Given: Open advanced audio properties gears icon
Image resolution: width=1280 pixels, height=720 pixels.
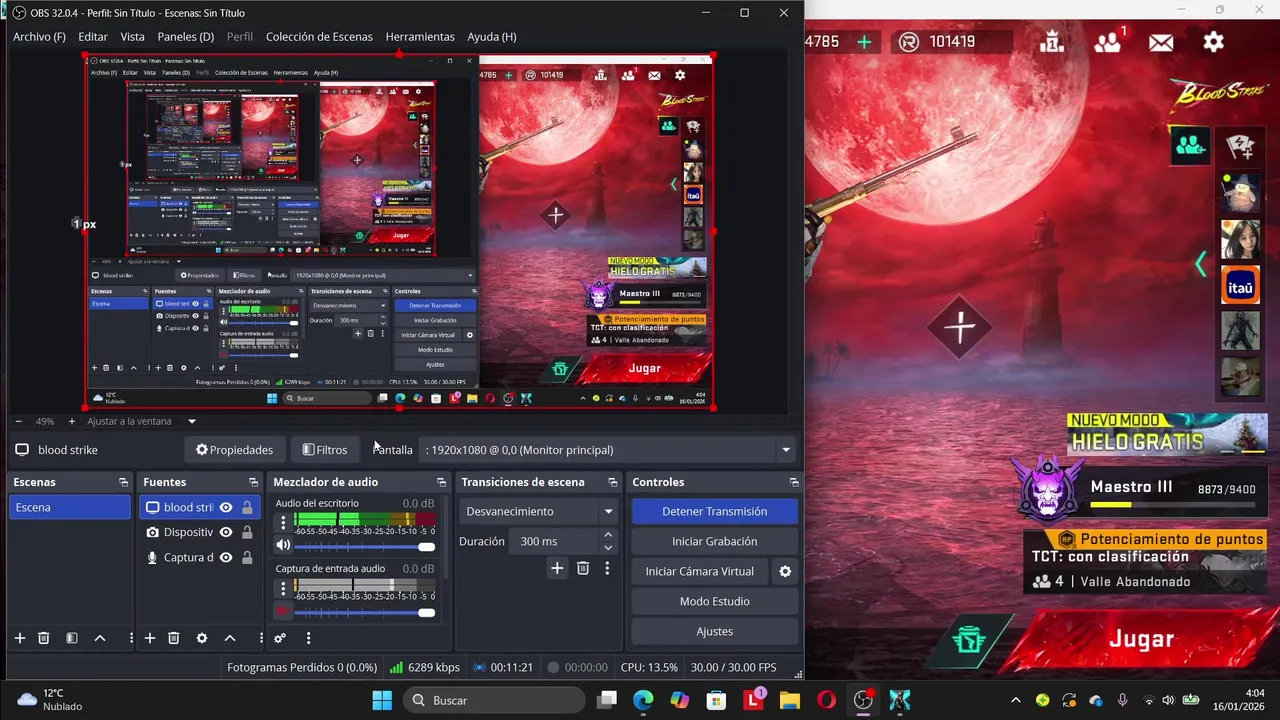Looking at the screenshot, I should tap(280, 638).
